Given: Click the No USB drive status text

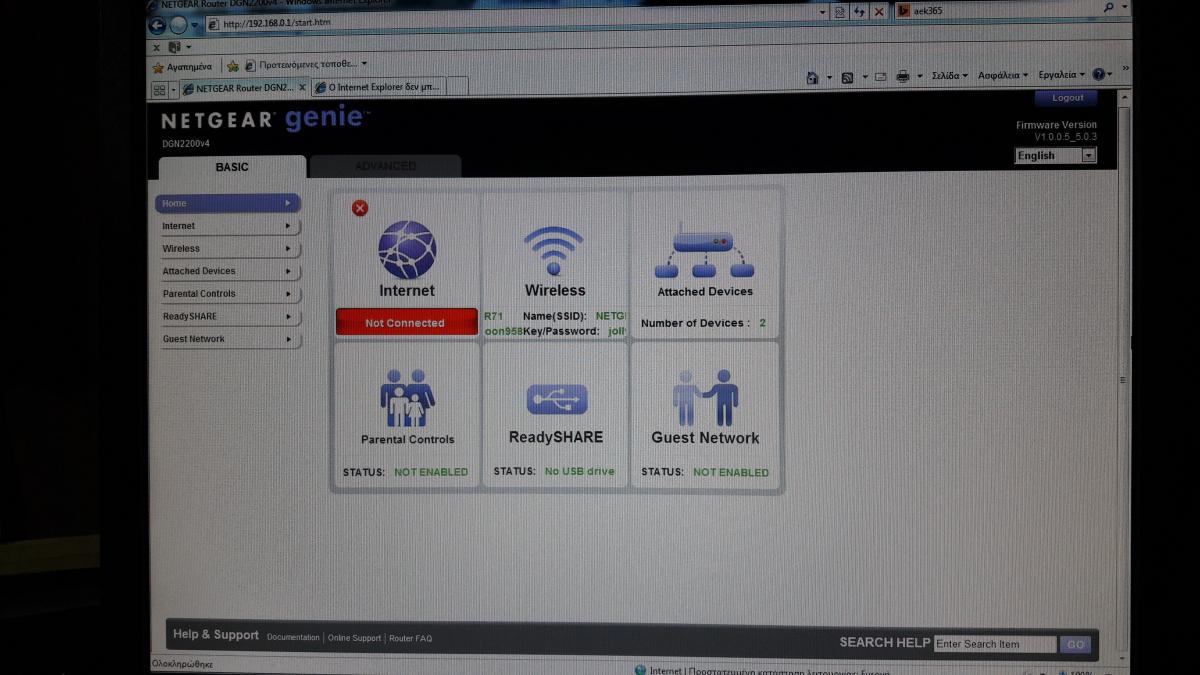Looking at the screenshot, I should [x=580, y=471].
